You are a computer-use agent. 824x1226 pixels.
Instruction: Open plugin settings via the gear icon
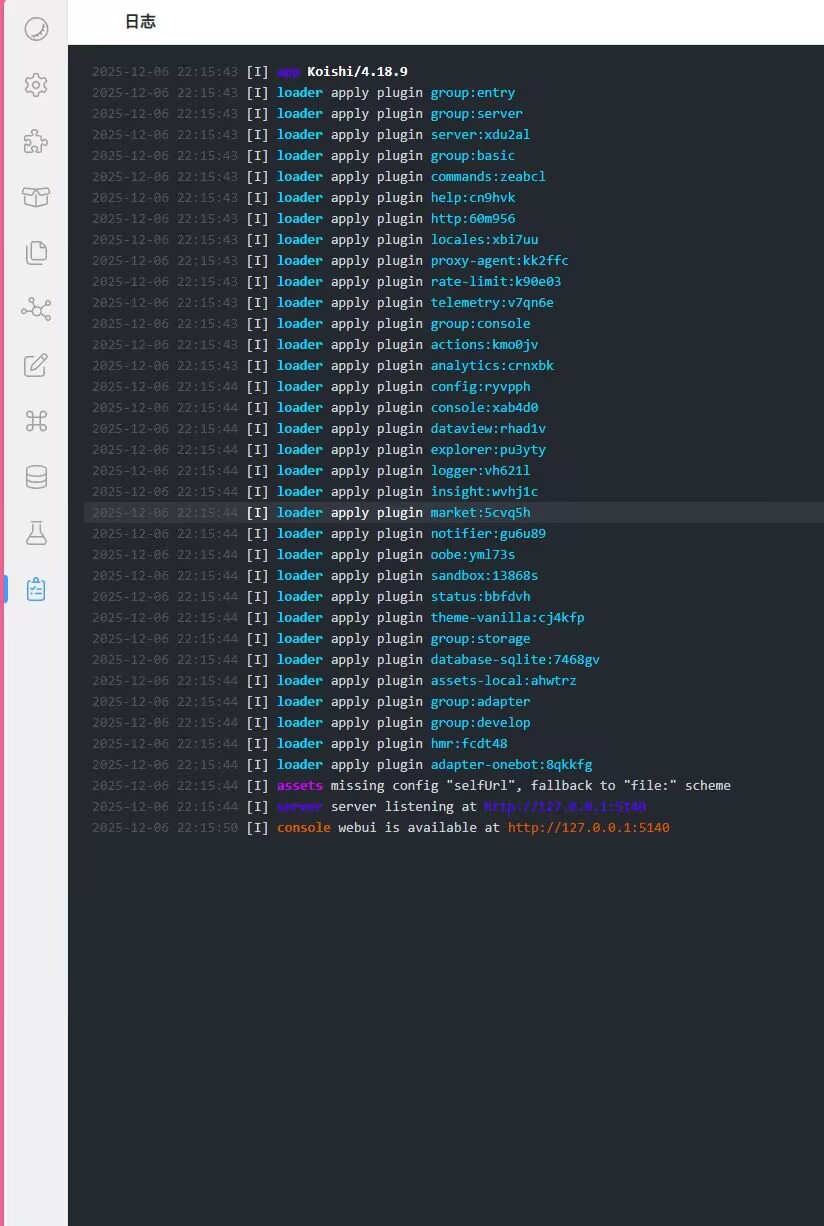(36, 85)
